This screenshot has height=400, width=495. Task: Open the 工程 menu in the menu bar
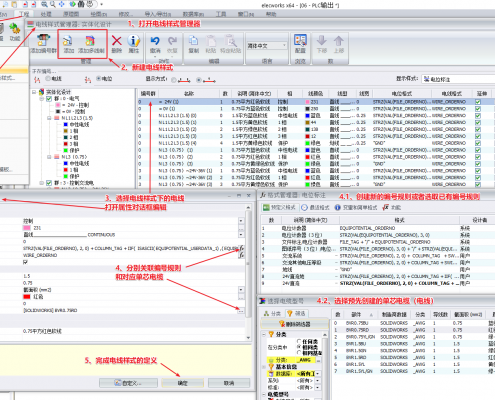(24, 14)
